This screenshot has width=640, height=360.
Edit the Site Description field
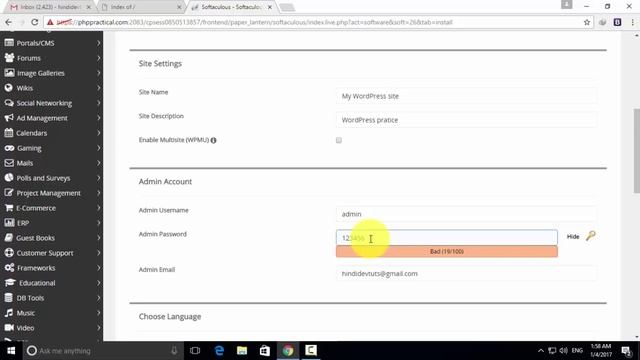pos(466,120)
